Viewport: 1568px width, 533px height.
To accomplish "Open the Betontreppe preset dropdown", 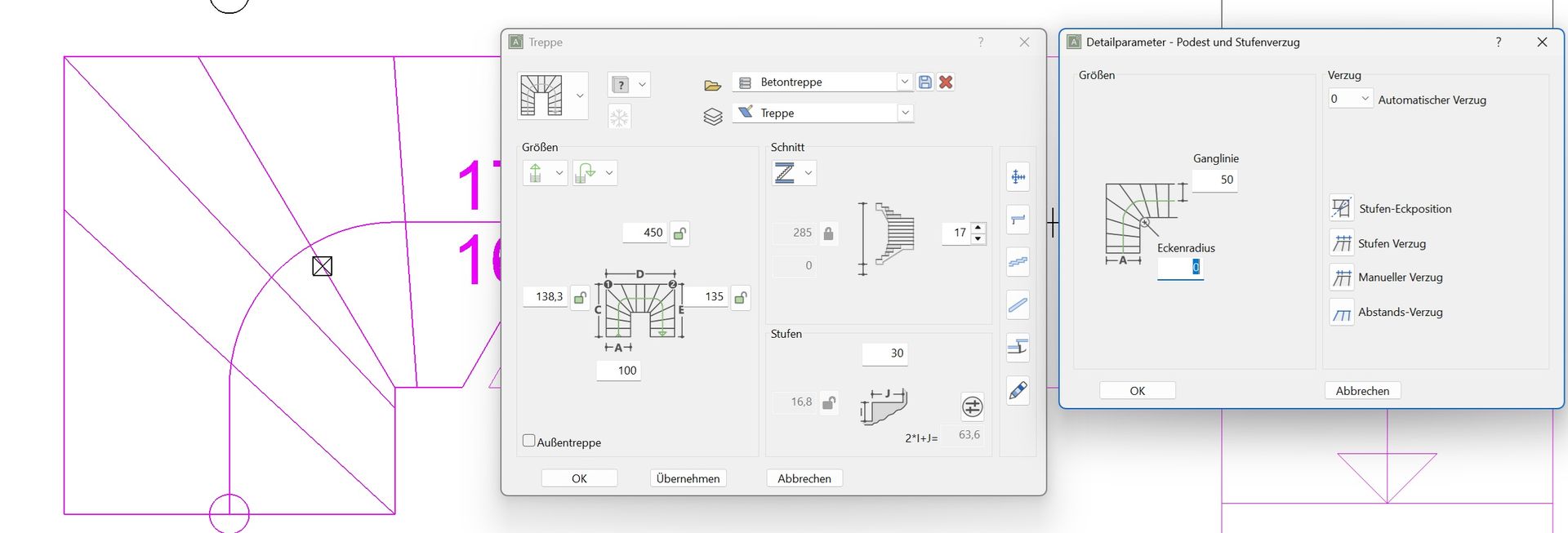I will pos(904,82).
